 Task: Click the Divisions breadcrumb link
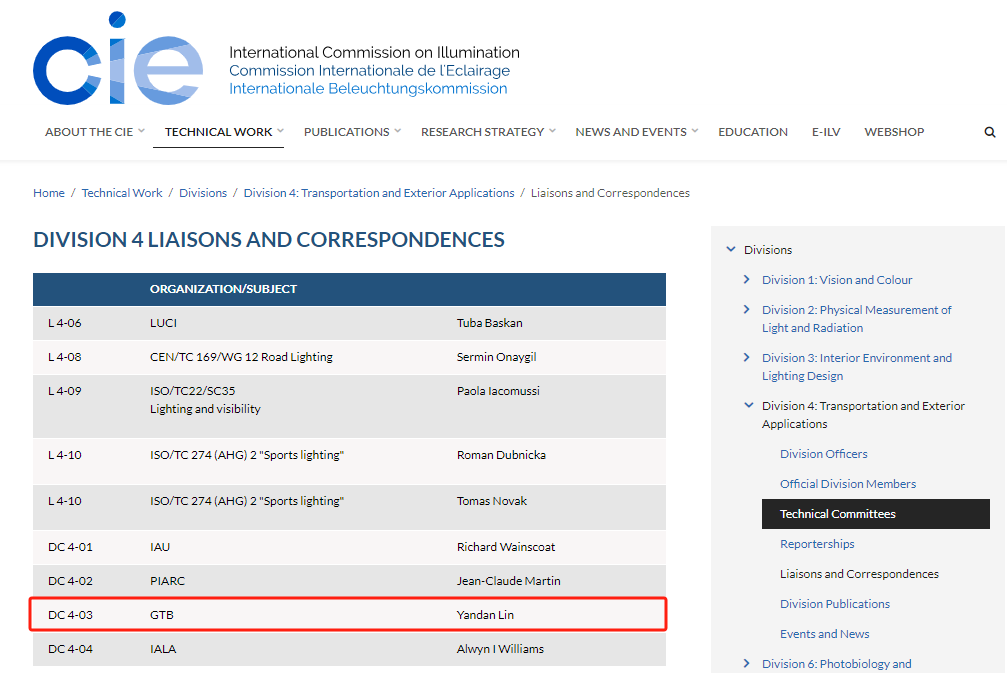point(203,193)
